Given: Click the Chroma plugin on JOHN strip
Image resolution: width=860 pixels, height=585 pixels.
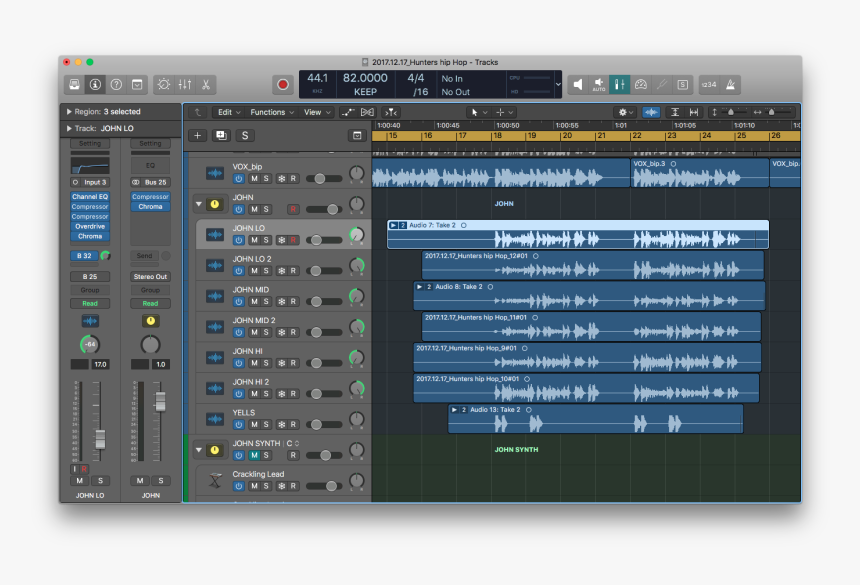Looking at the screenshot, I should (x=150, y=207).
